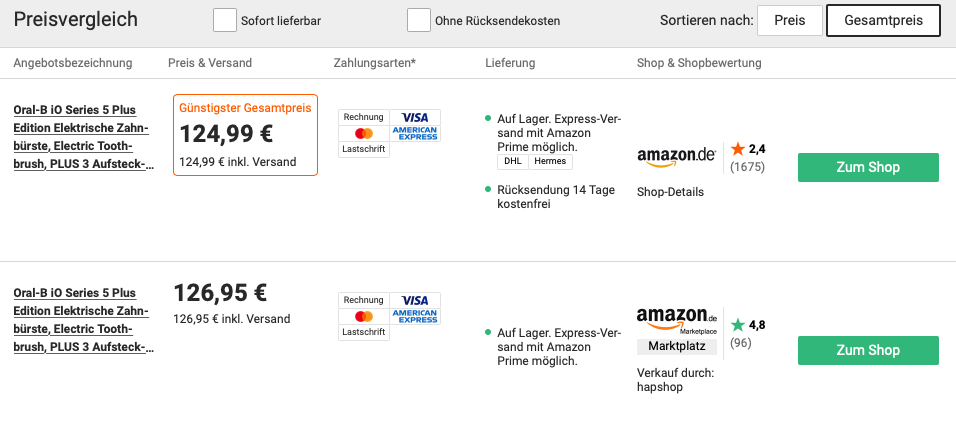Screen dimensions: 956x428
Task: Click the DHL delivery tag
Action: (513, 162)
